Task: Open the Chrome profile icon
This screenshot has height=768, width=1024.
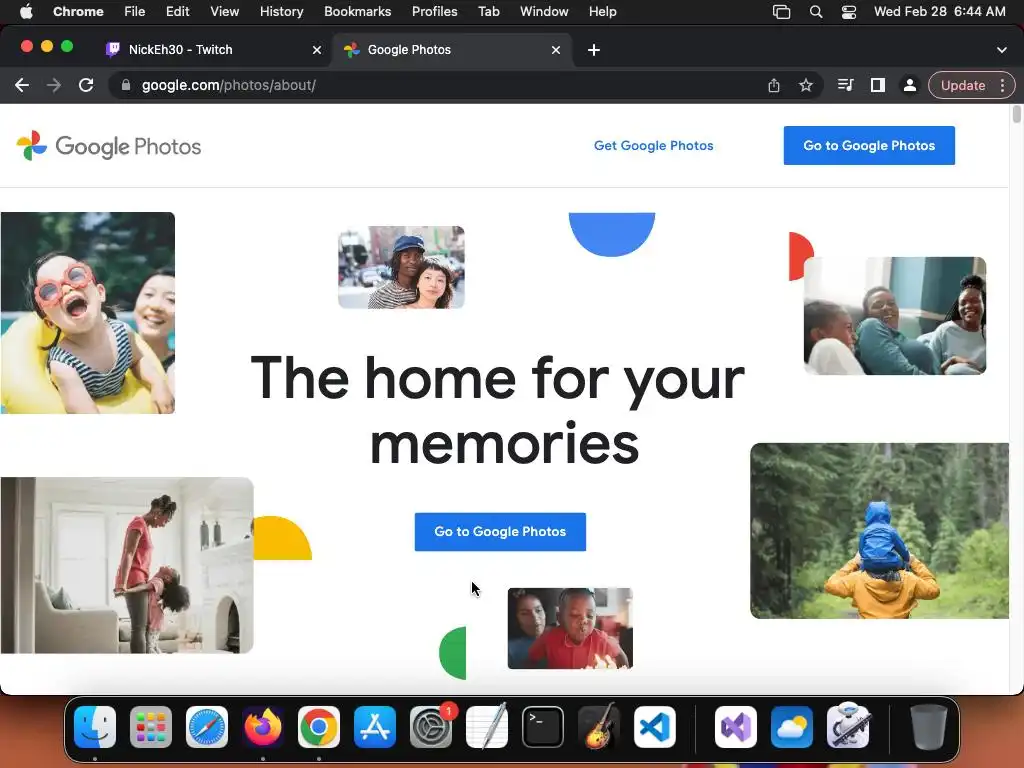Action: 909,86
